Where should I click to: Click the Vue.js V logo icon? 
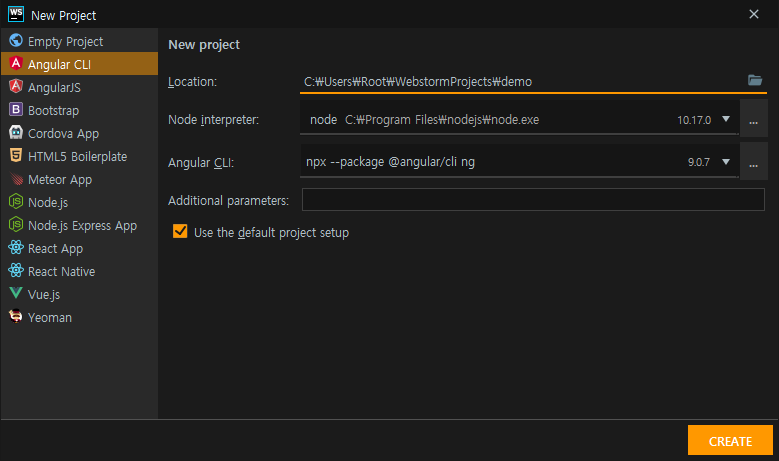pyautogui.click(x=16, y=293)
